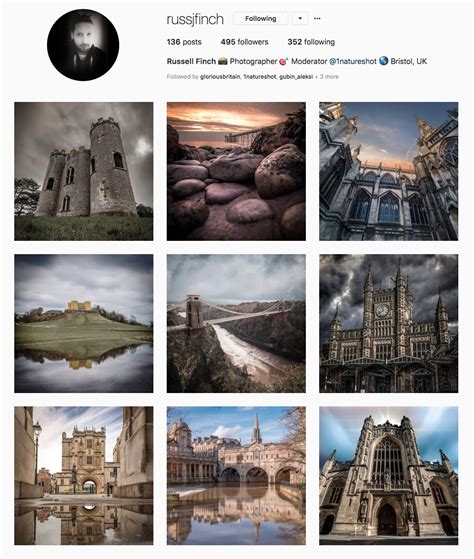474x559 pixels.
Task: Open the Clifton Suspension Bridge photo
Action: click(x=236, y=323)
